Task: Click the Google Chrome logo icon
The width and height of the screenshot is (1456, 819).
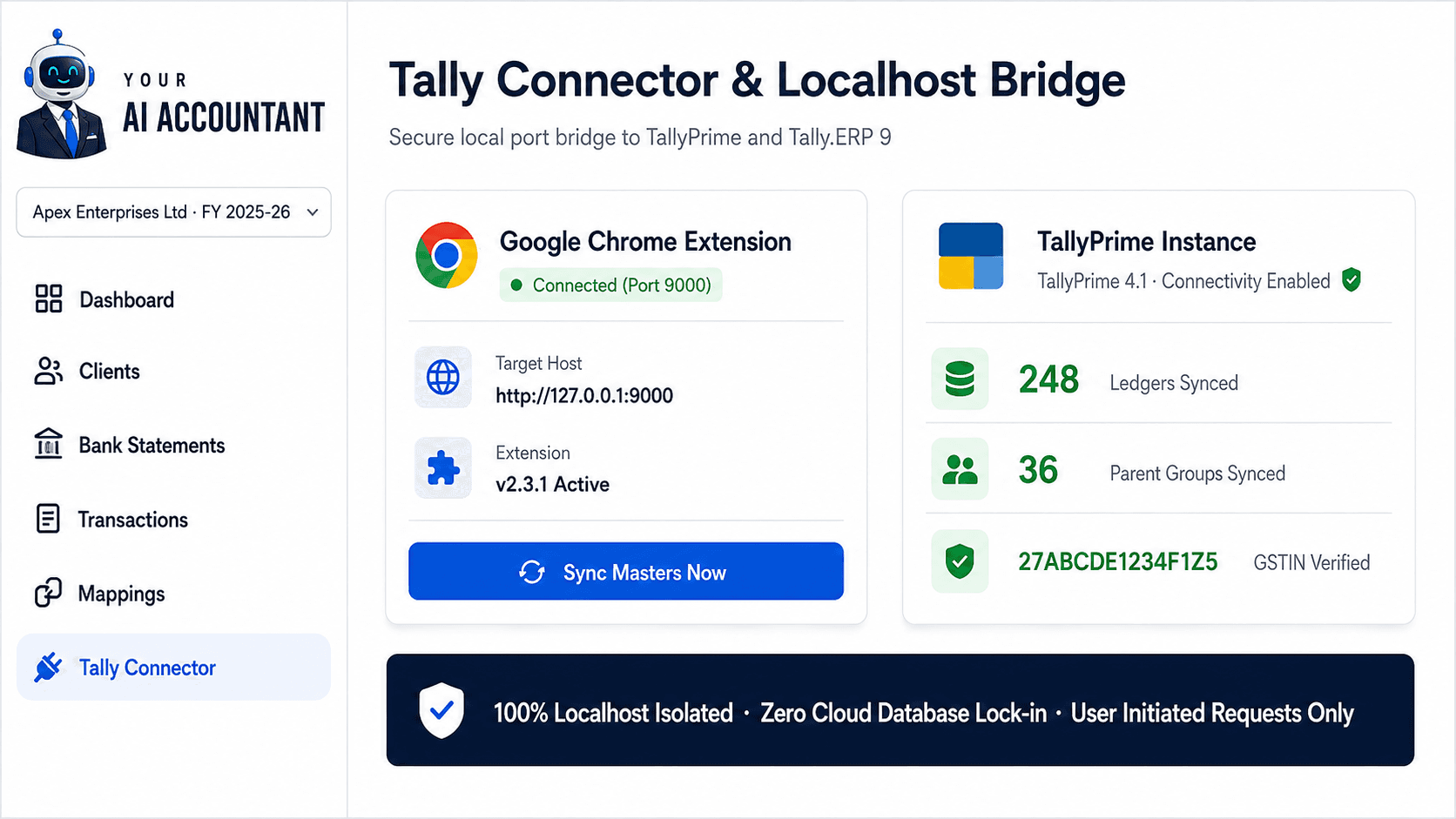Action: (447, 255)
